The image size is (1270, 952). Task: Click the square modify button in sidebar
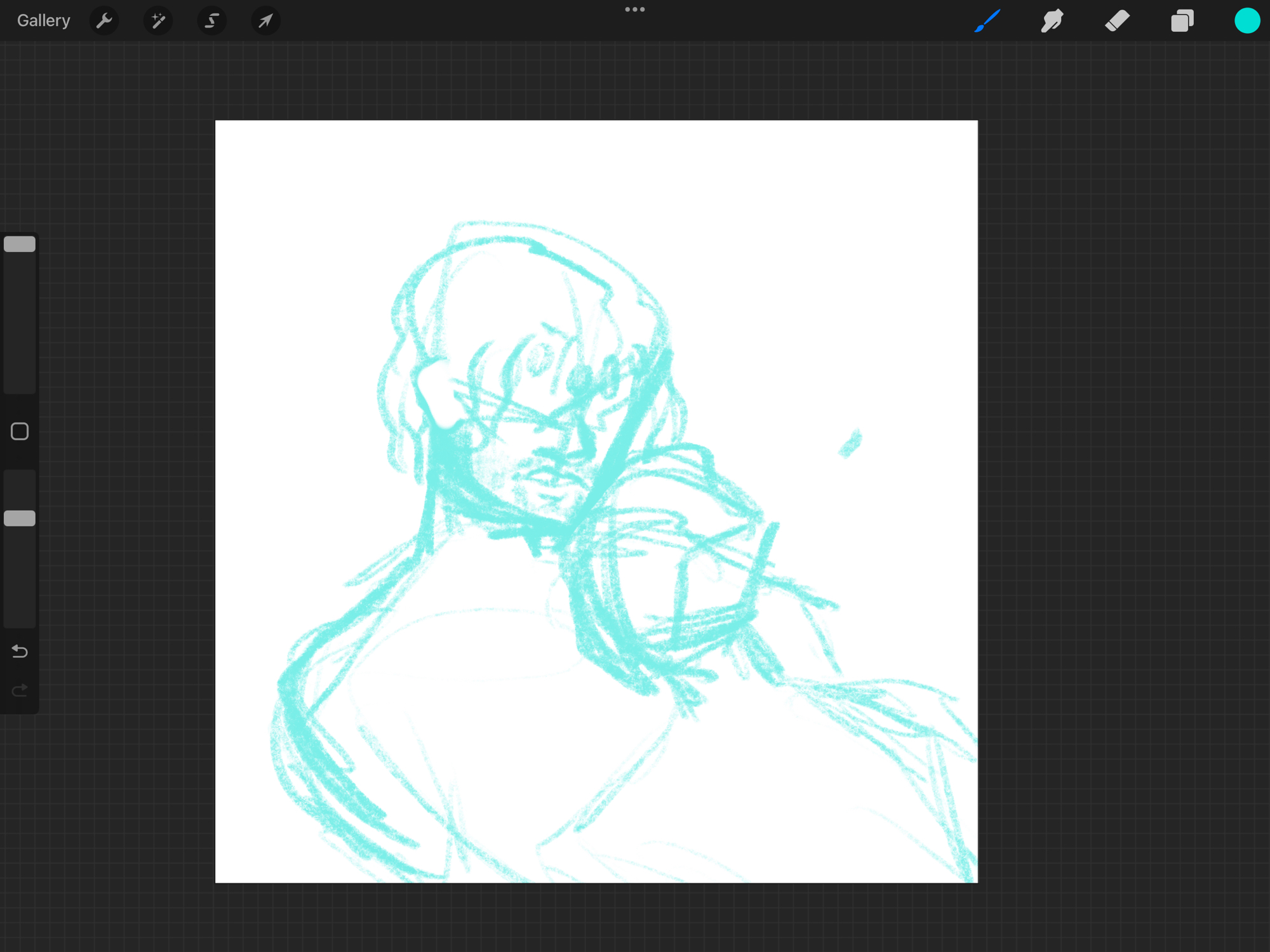[20, 431]
